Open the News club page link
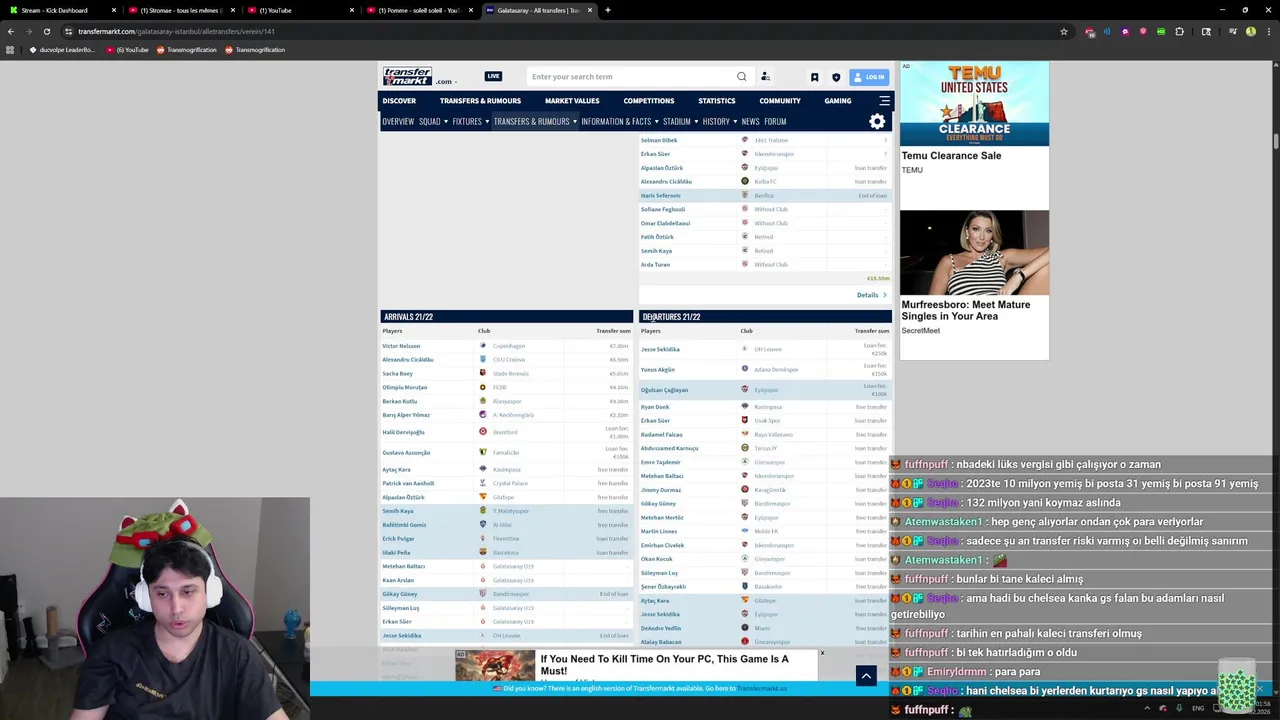The width and height of the screenshot is (1280, 720). [x=750, y=121]
